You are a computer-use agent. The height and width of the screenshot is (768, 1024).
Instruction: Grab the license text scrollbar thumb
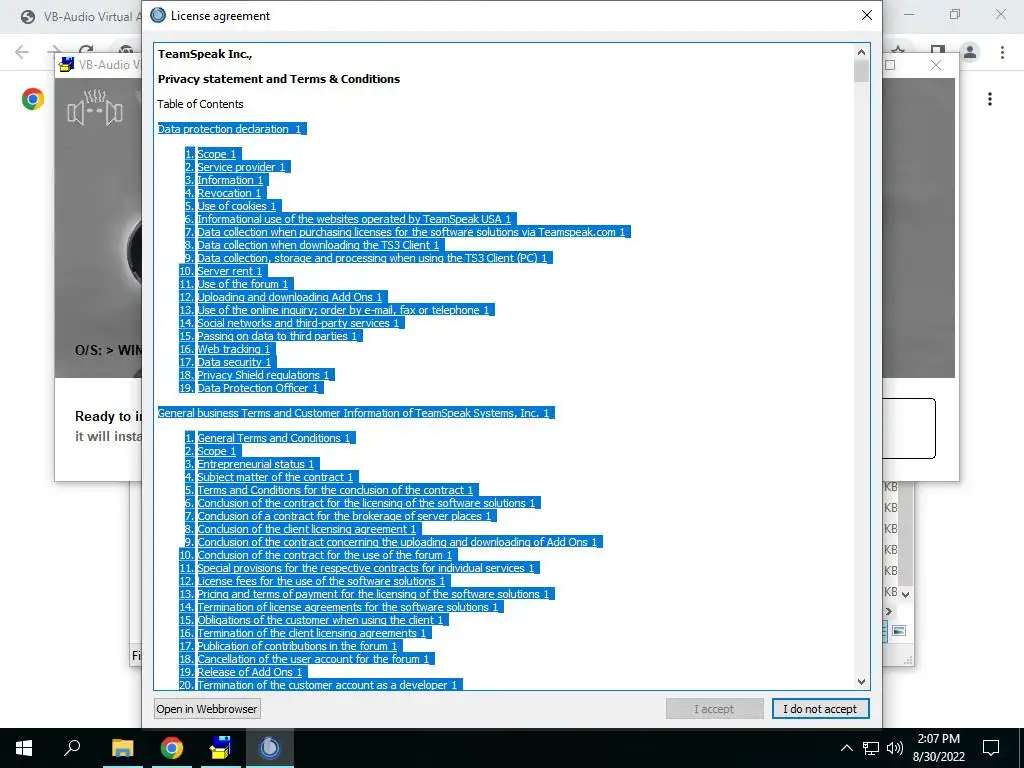(x=861, y=71)
